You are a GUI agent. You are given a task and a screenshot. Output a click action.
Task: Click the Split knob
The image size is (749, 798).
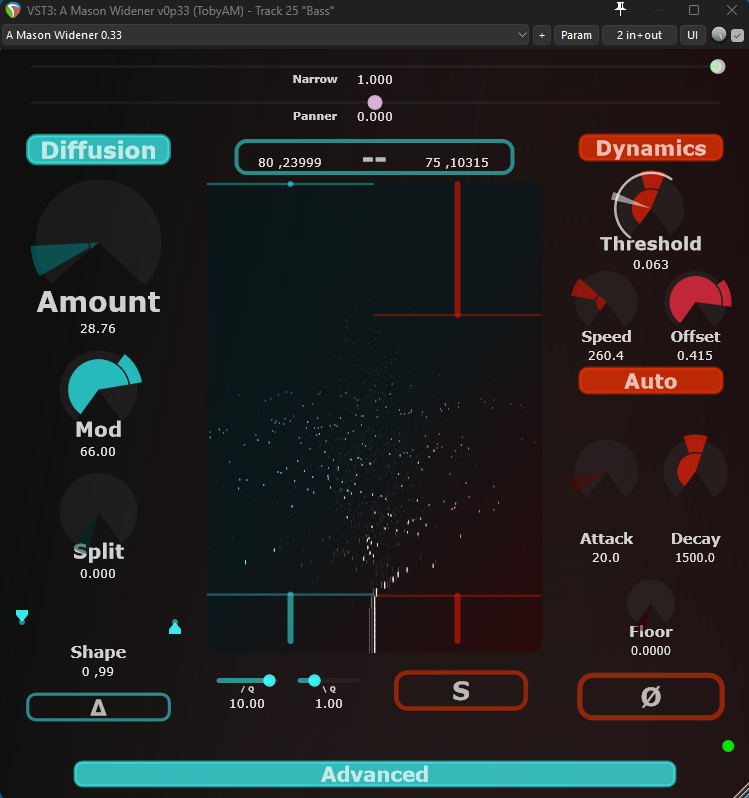point(98,510)
